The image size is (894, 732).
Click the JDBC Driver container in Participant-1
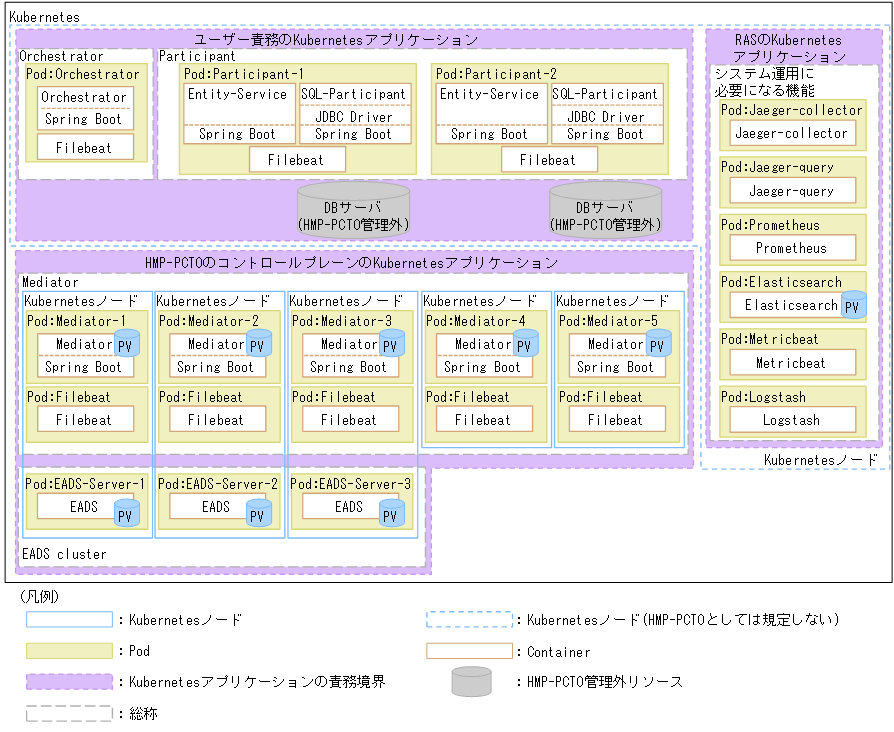(x=357, y=115)
